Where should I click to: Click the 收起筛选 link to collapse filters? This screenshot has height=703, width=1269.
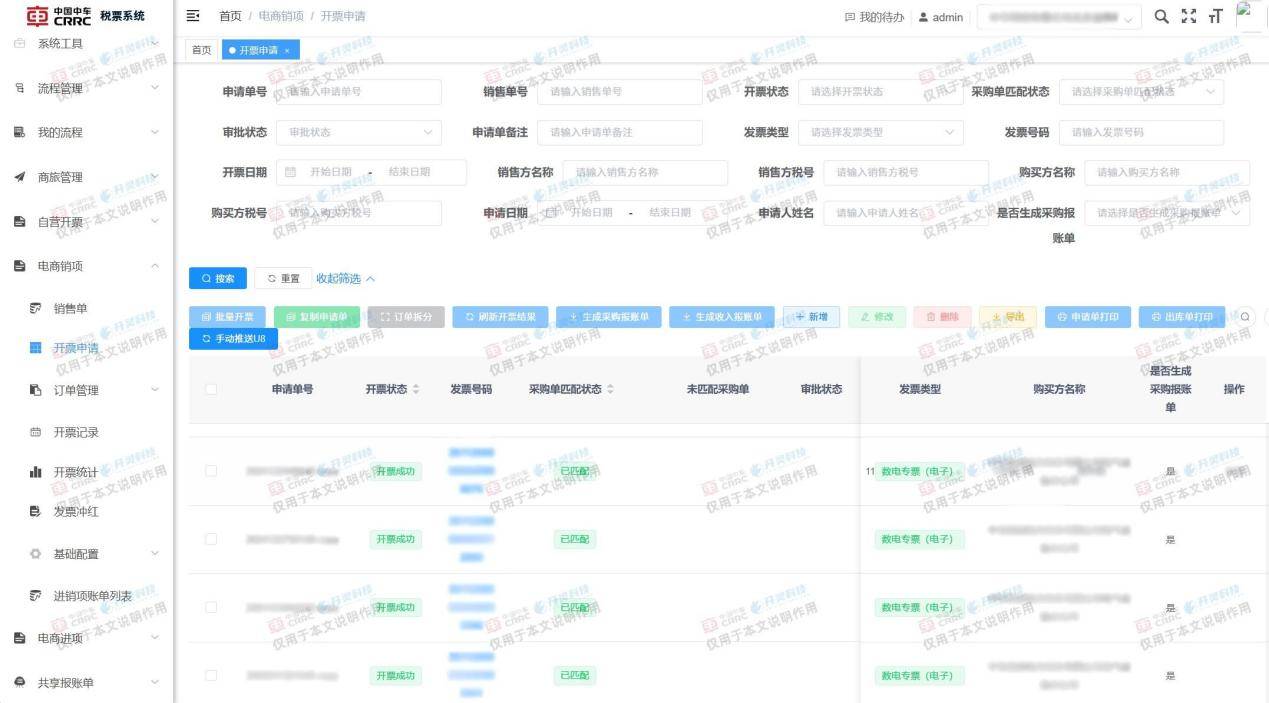click(345, 279)
